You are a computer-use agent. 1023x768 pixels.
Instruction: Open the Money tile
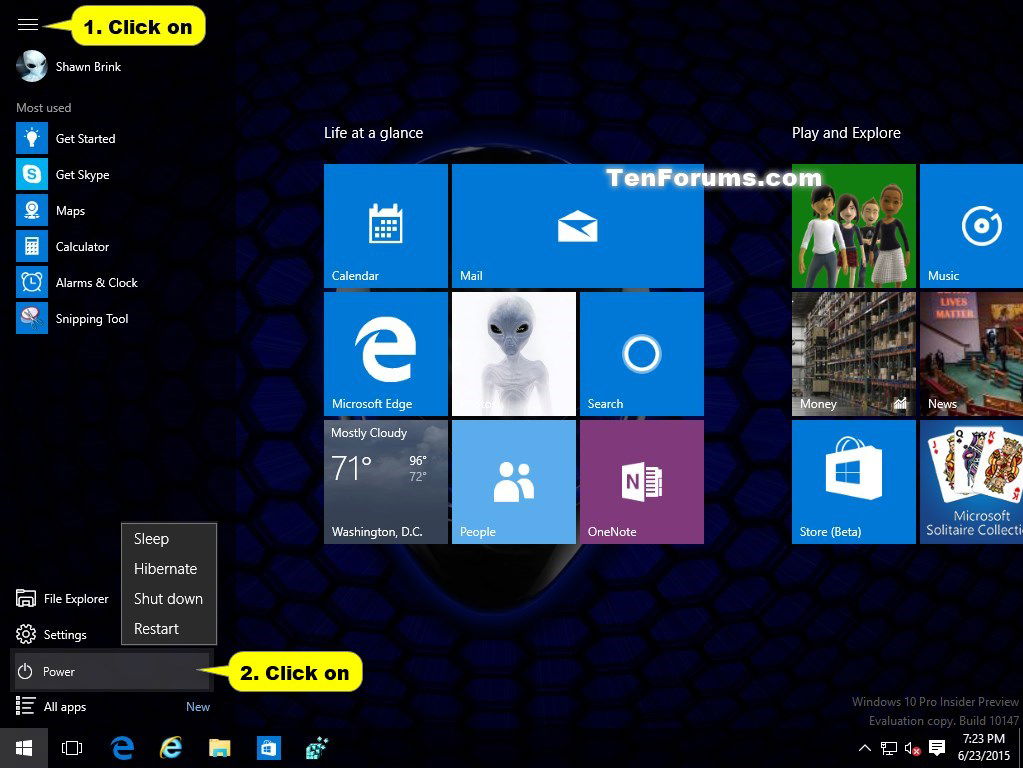coord(853,354)
